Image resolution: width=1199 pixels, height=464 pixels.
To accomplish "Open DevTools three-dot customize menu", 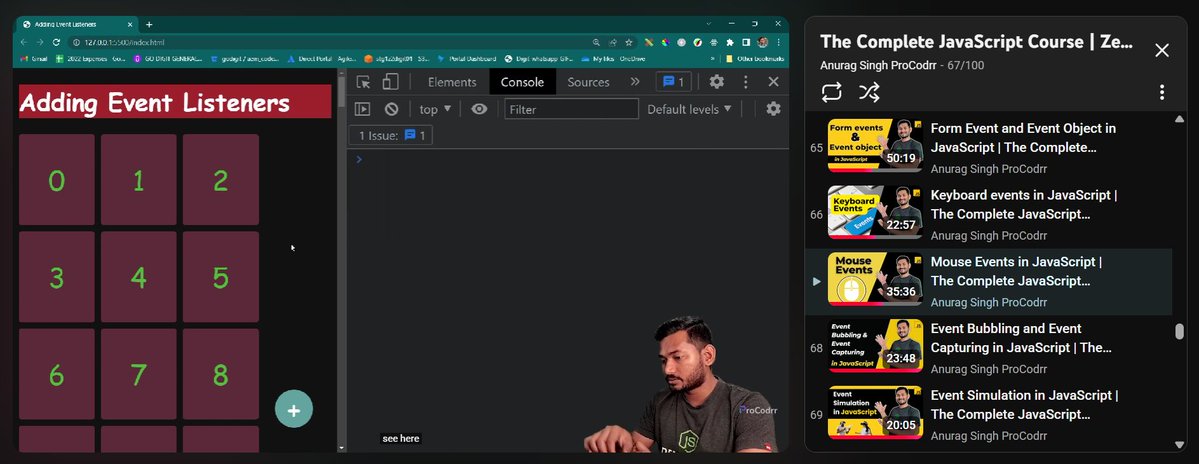I will [746, 82].
